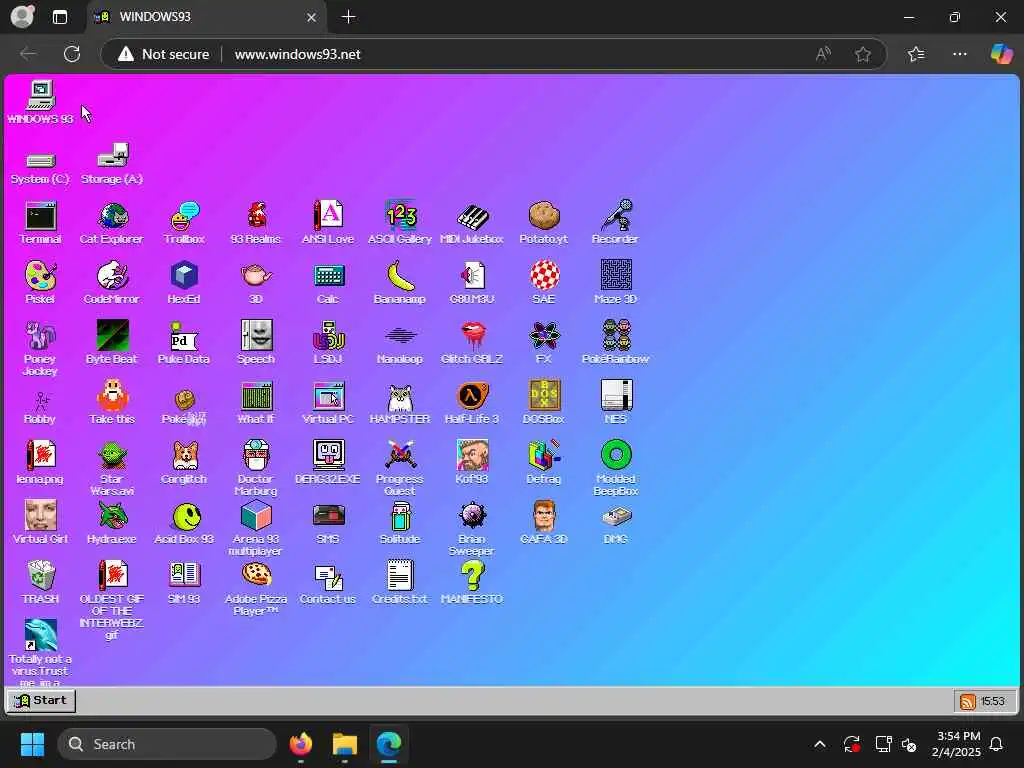This screenshot has height=768, width=1024.
Task: Open ANSI Love icon
Action: [x=328, y=223]
